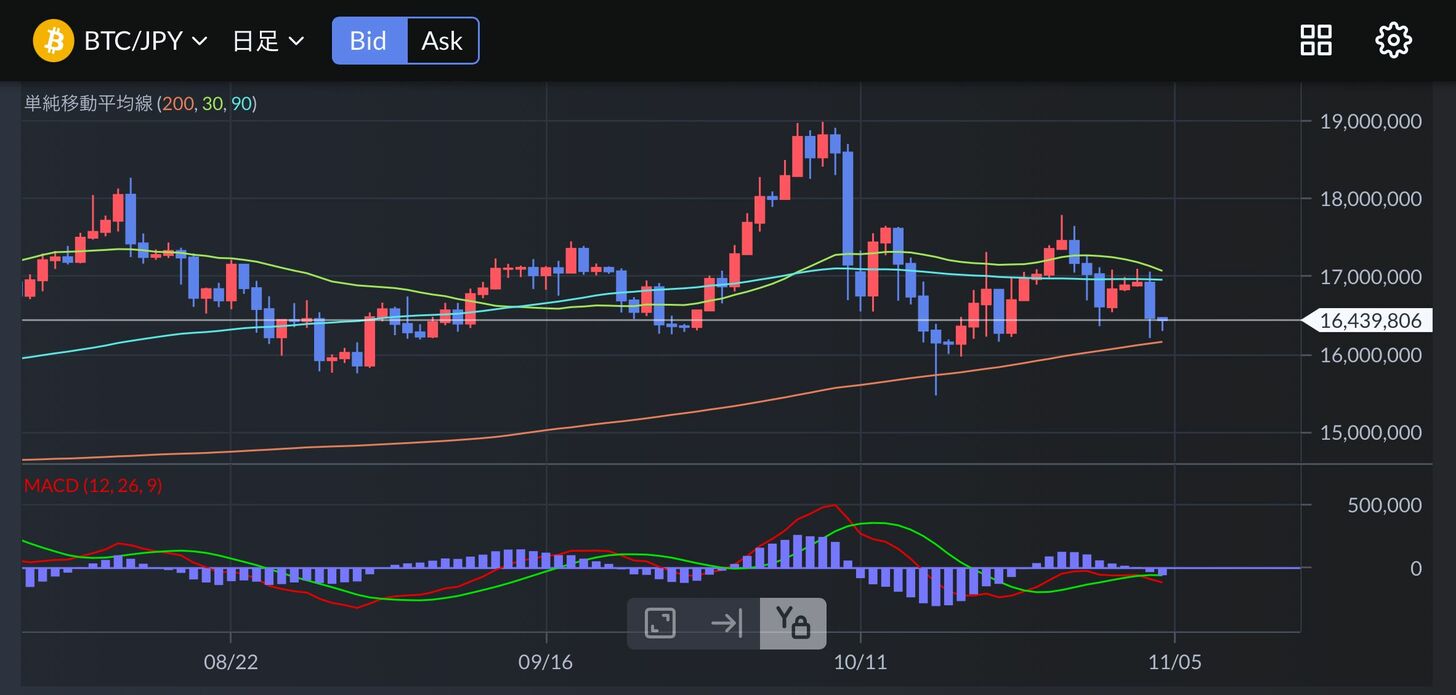Screen dimensions: 1456x695
Task: Click the current price tag 16,439,806
Action: (1369, 321)
